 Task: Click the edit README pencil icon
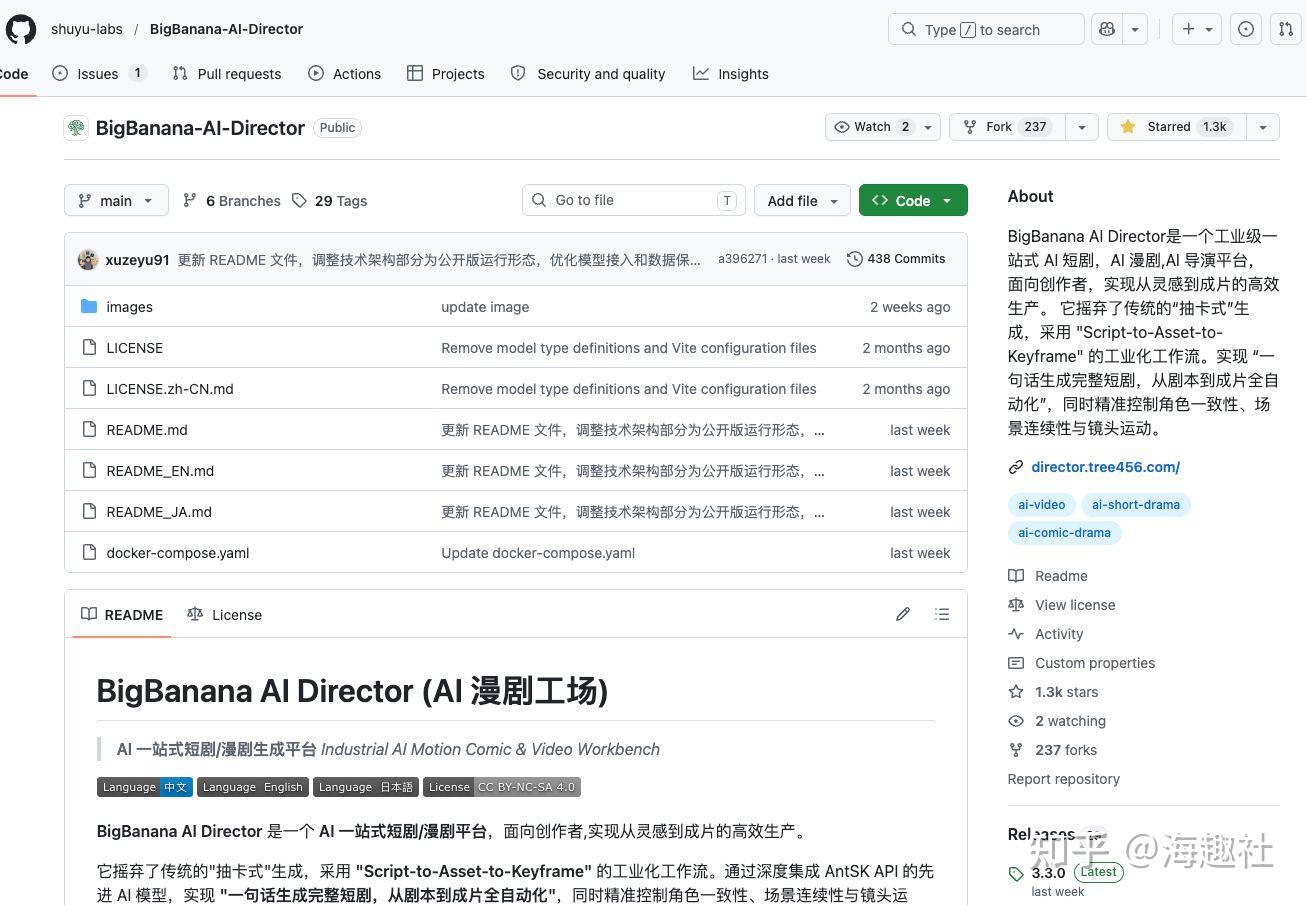pos(903,614)
